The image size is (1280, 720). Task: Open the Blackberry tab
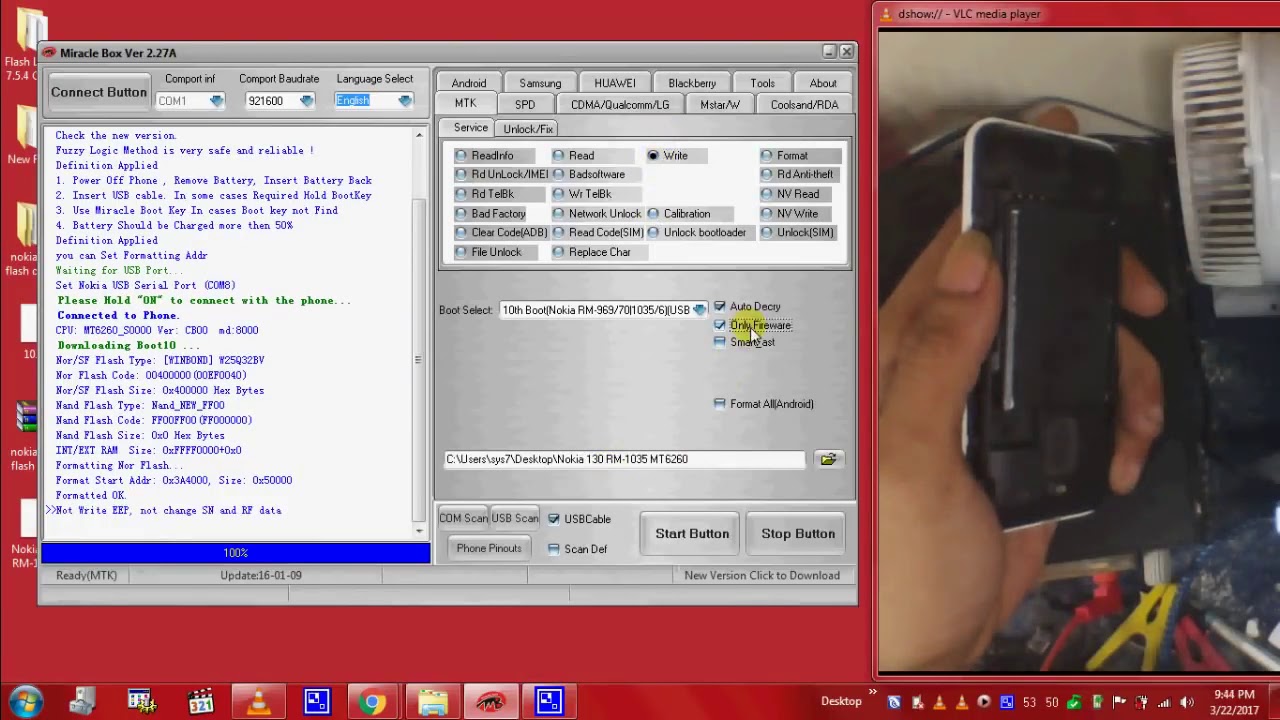pos(692,83)
